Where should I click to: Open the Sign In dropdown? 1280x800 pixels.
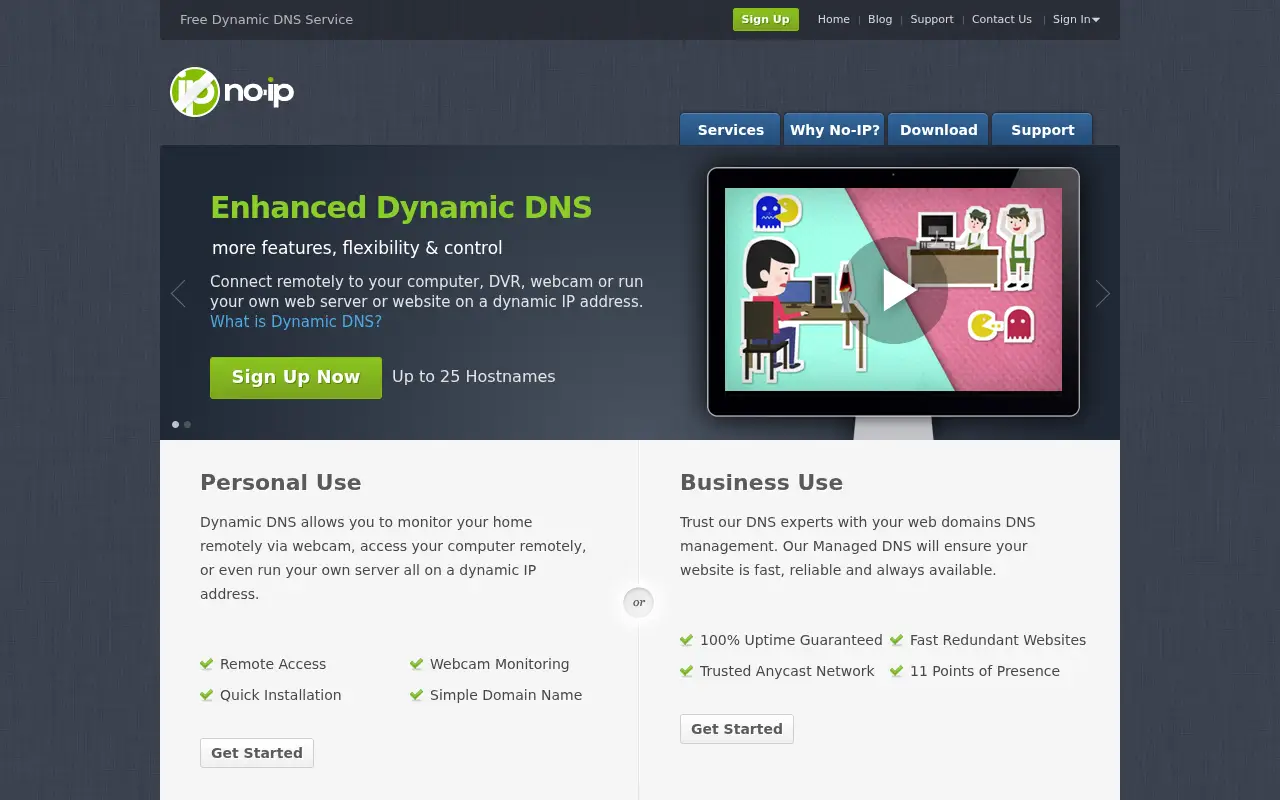point(1076,19)
